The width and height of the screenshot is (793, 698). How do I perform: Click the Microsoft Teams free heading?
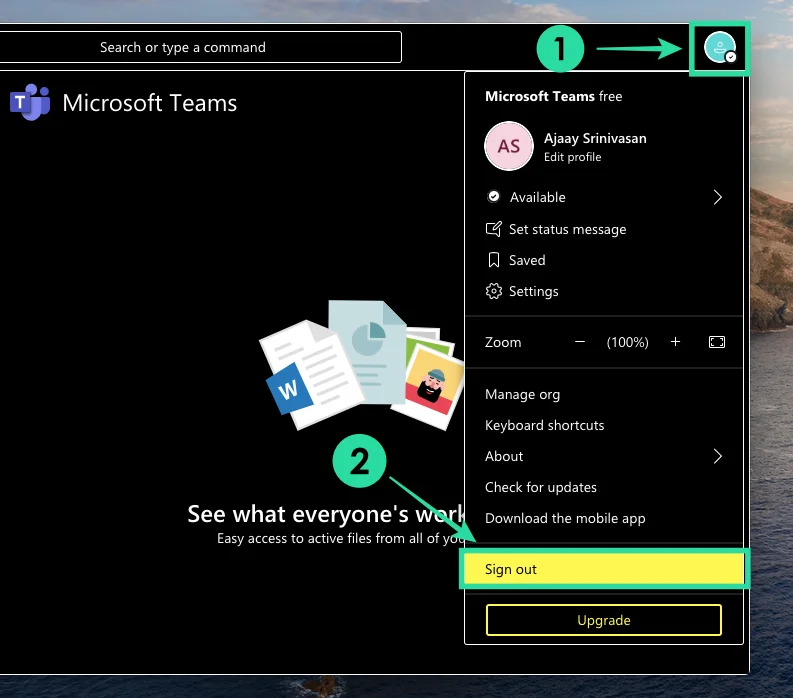[553, 96]
